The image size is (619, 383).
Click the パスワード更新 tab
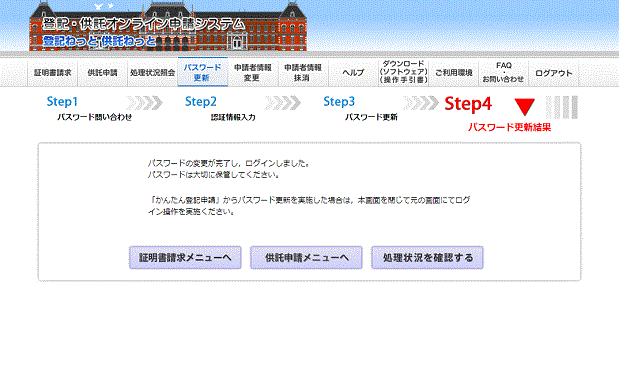click(203, 72)
